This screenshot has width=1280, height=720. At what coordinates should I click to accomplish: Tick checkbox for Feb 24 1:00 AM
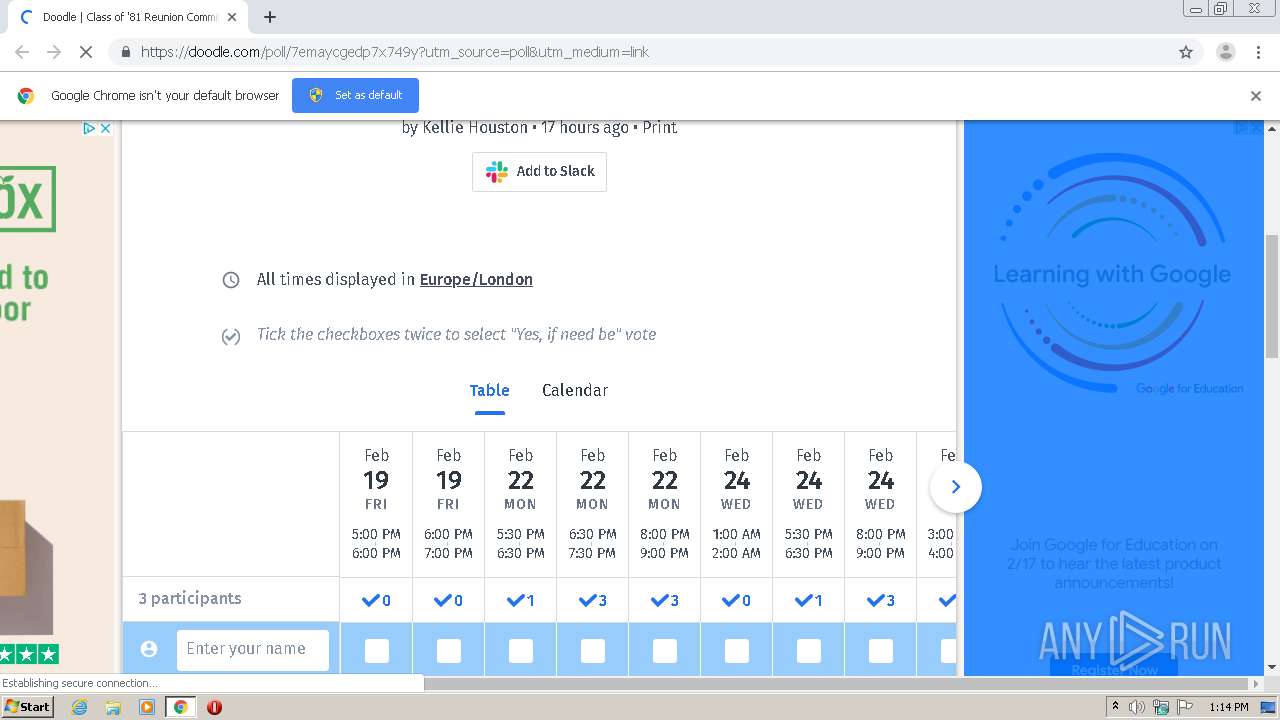737,651
